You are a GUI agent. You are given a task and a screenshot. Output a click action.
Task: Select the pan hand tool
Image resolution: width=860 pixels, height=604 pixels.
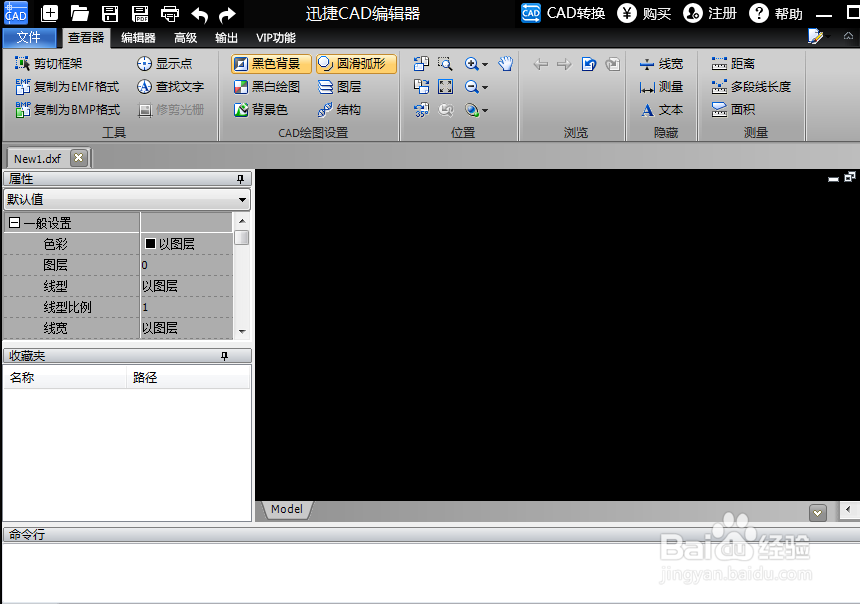click(506, 64)
